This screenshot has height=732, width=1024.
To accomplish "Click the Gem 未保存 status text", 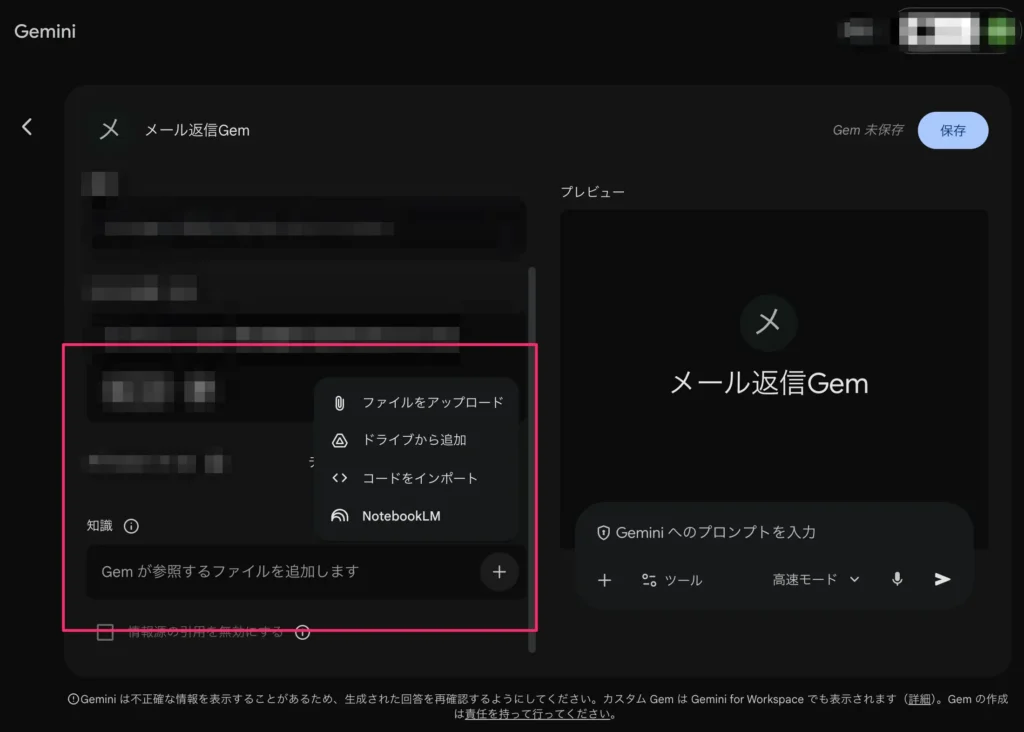I will 868,130.
